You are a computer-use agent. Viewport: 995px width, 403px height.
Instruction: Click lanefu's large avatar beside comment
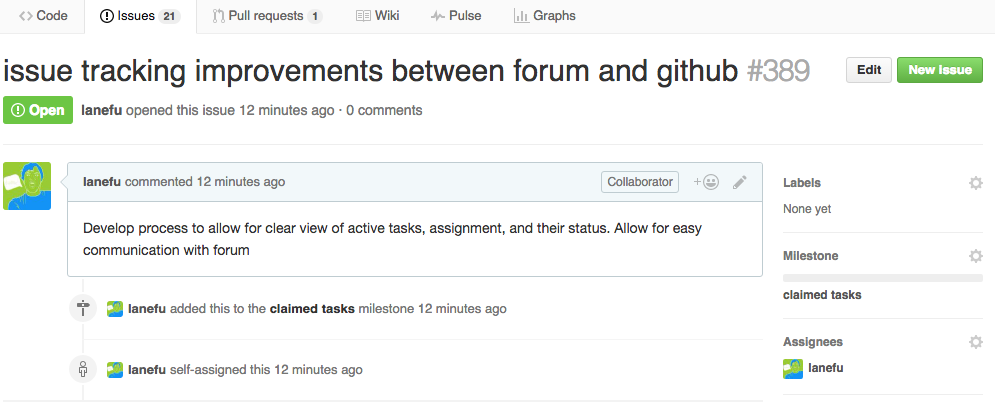click(x=27, y=186)
